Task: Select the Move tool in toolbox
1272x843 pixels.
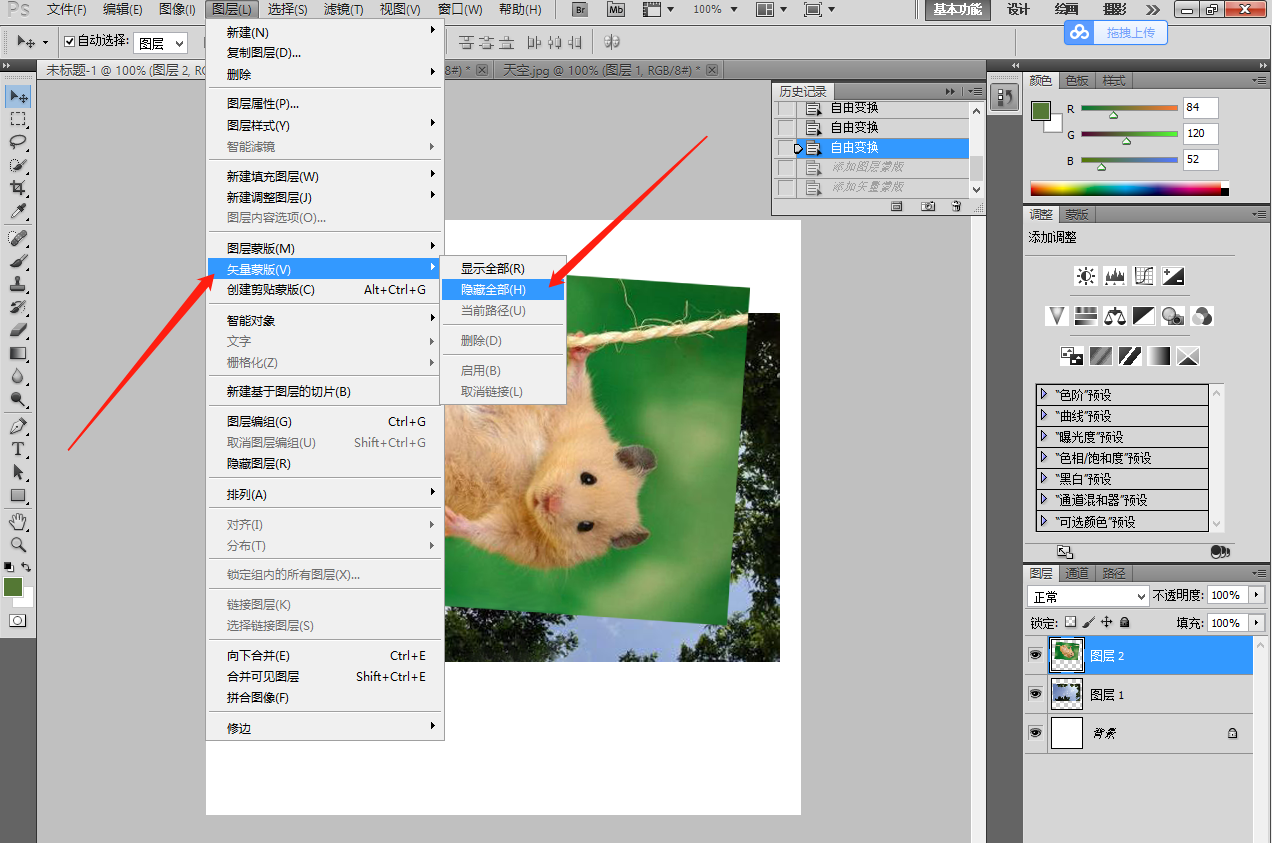Action: point(18,96)
